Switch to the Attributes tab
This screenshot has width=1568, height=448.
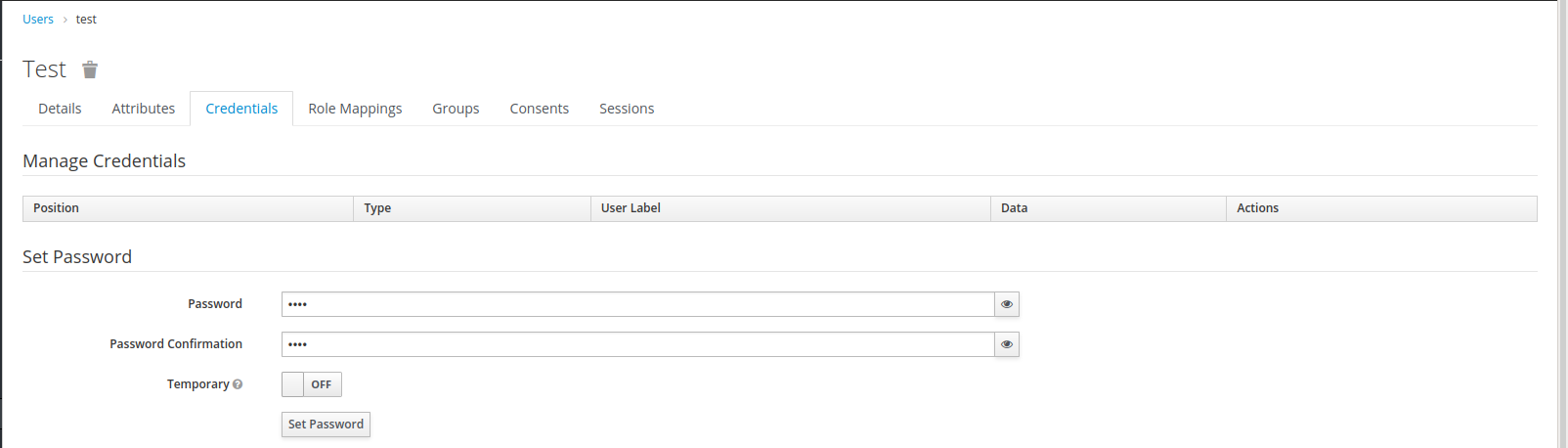143,109
